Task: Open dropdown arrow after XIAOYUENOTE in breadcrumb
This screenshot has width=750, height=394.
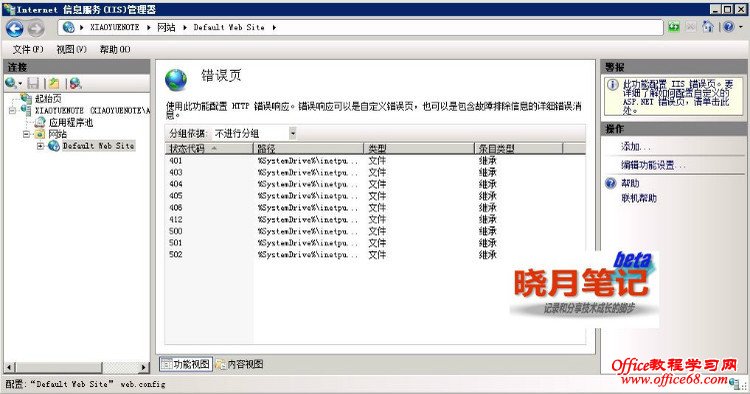Action: coord(149,28)
